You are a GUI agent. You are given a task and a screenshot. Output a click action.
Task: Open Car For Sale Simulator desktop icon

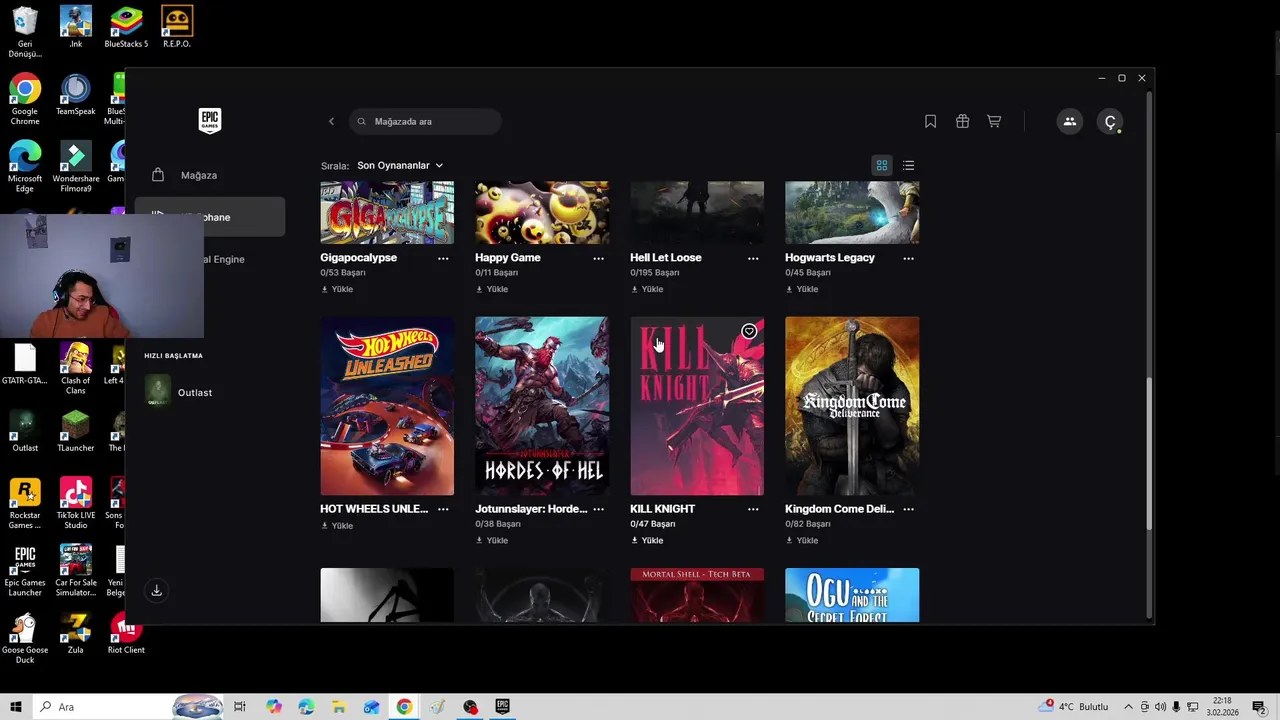pyautogui.click(x=75, y=571)
